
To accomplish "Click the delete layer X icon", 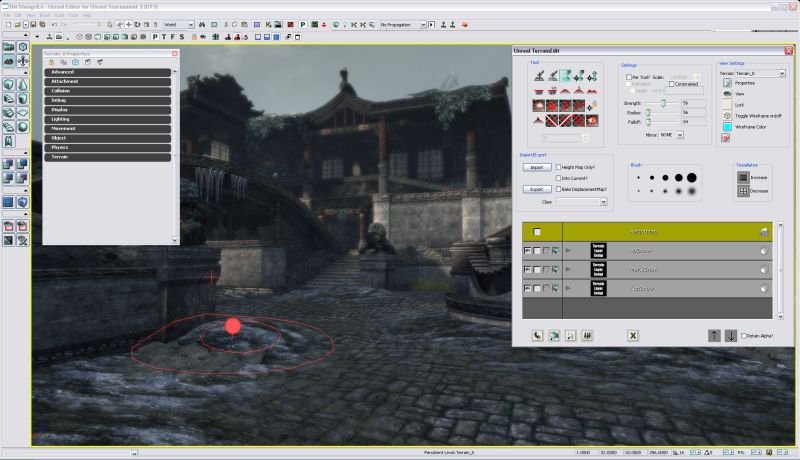I will point(633,336).
